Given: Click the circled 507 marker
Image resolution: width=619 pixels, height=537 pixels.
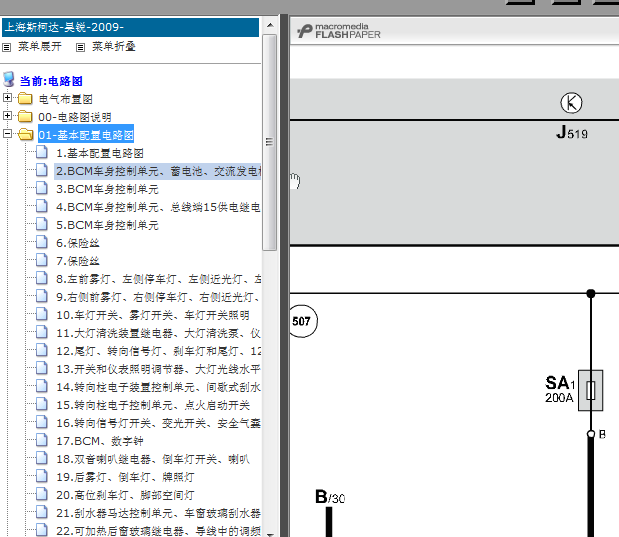Looking at the screenshot, I should pyautogui.click(x=302, y=321).
